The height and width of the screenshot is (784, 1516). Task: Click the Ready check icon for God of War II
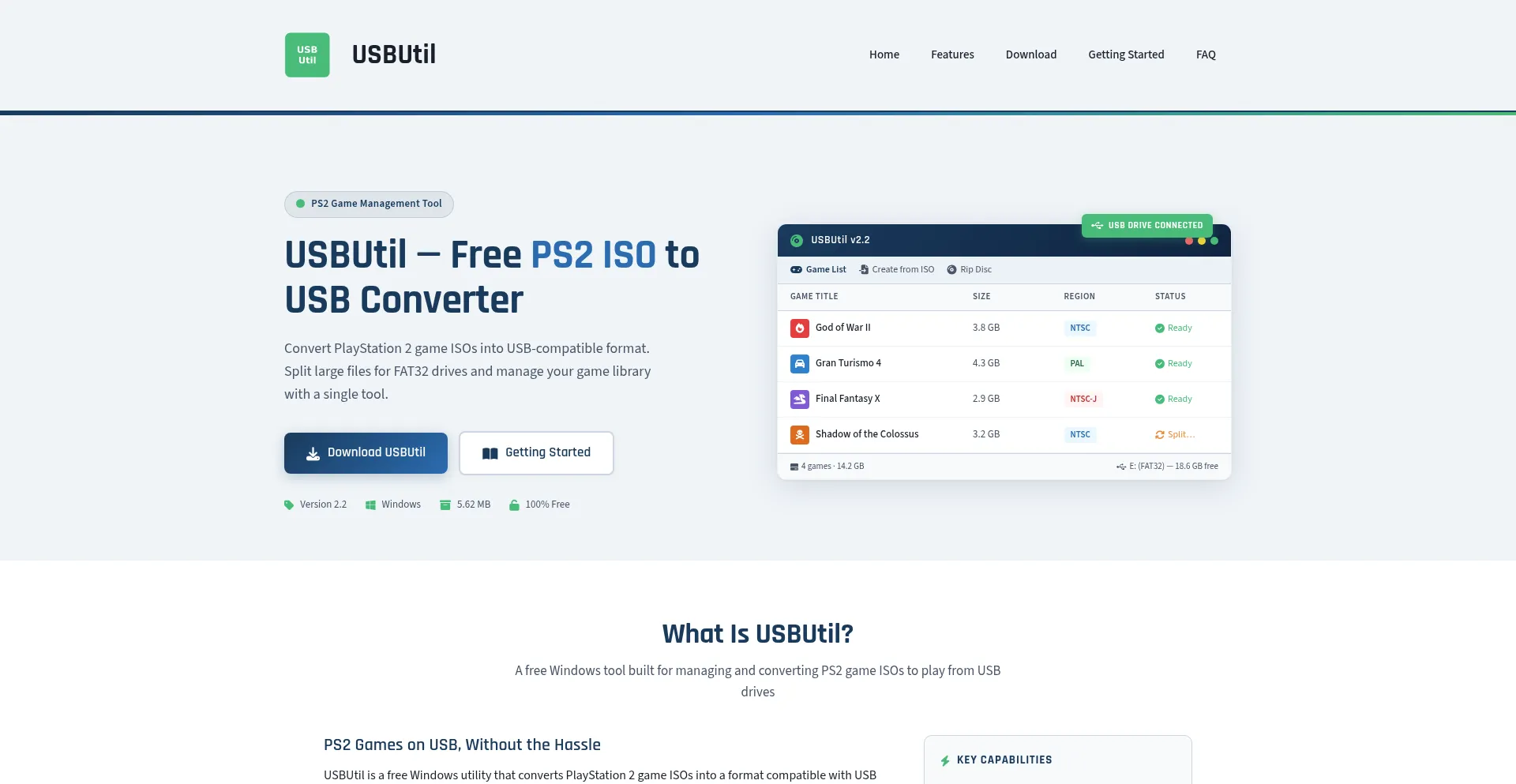coord(1160,328)
